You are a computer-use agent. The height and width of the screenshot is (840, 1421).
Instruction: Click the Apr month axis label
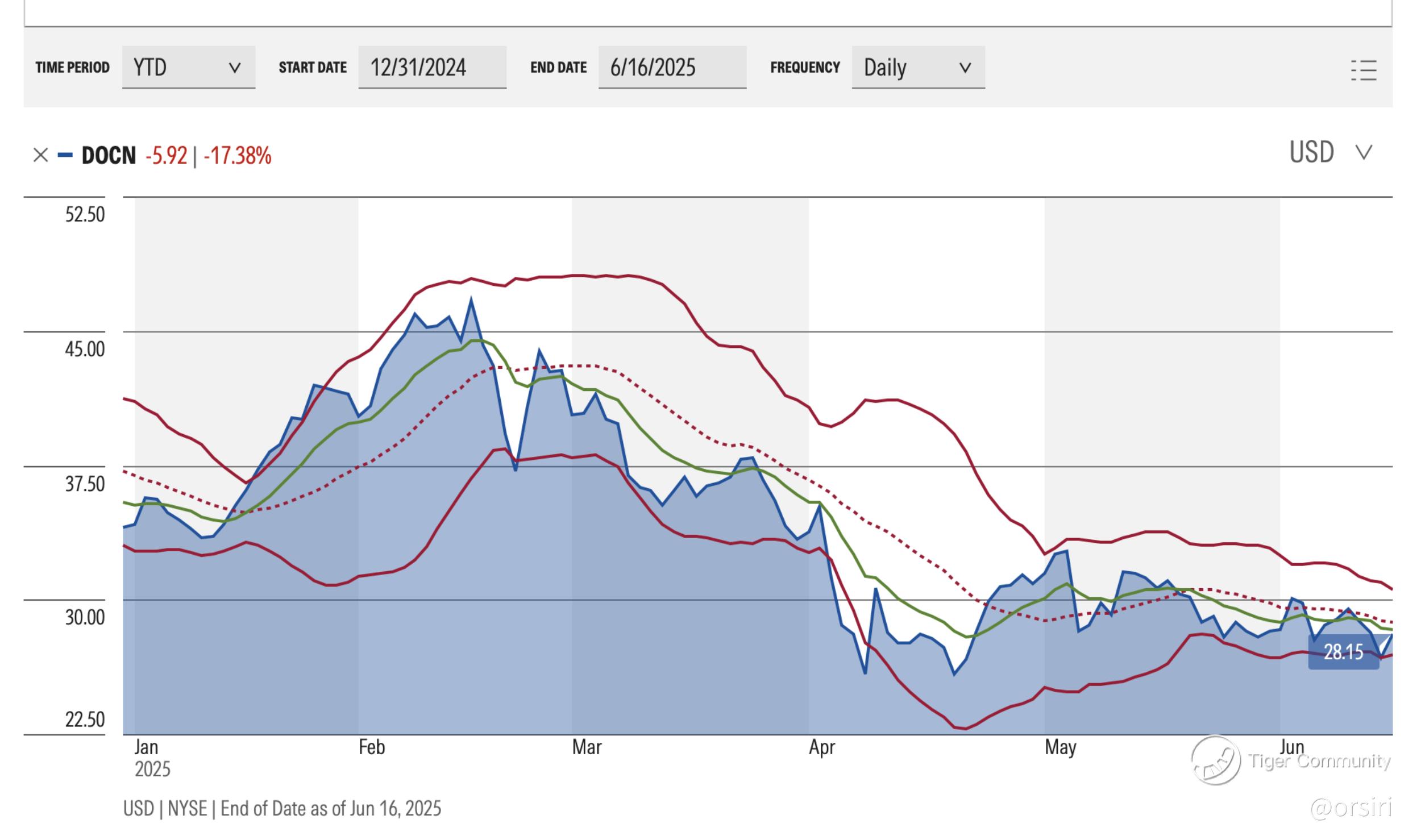pyautogui.click(x=821, y=748)
